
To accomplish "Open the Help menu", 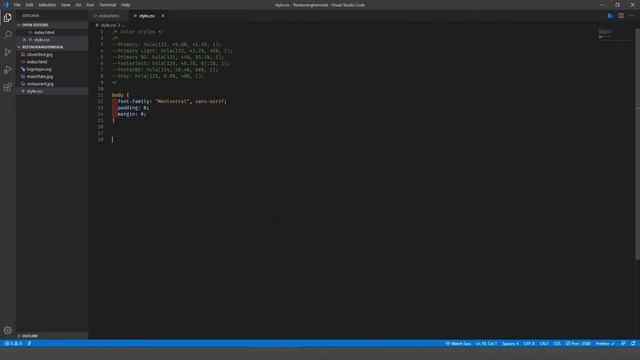I will click(x=125, y=5).
